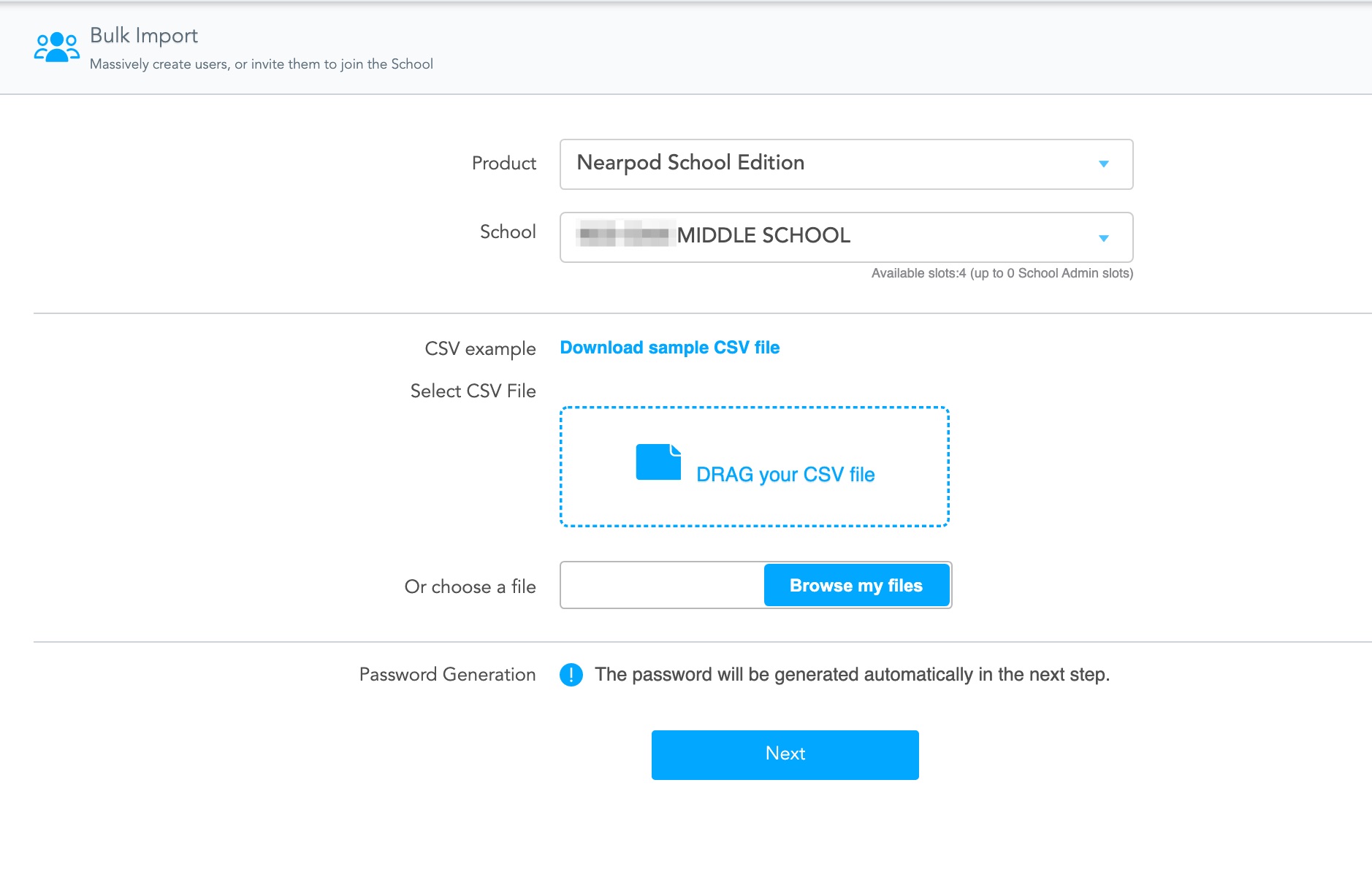Click the Massively create users subtitle

point(261,64)
